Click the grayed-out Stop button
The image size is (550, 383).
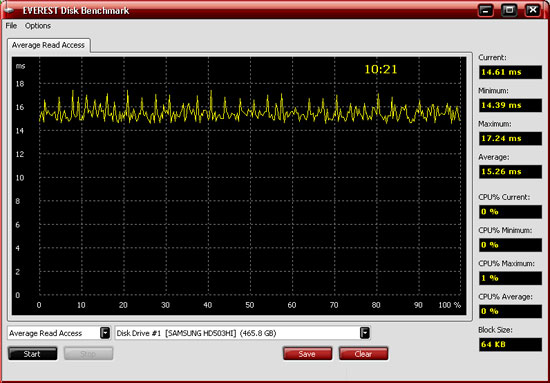coord(88,354)
